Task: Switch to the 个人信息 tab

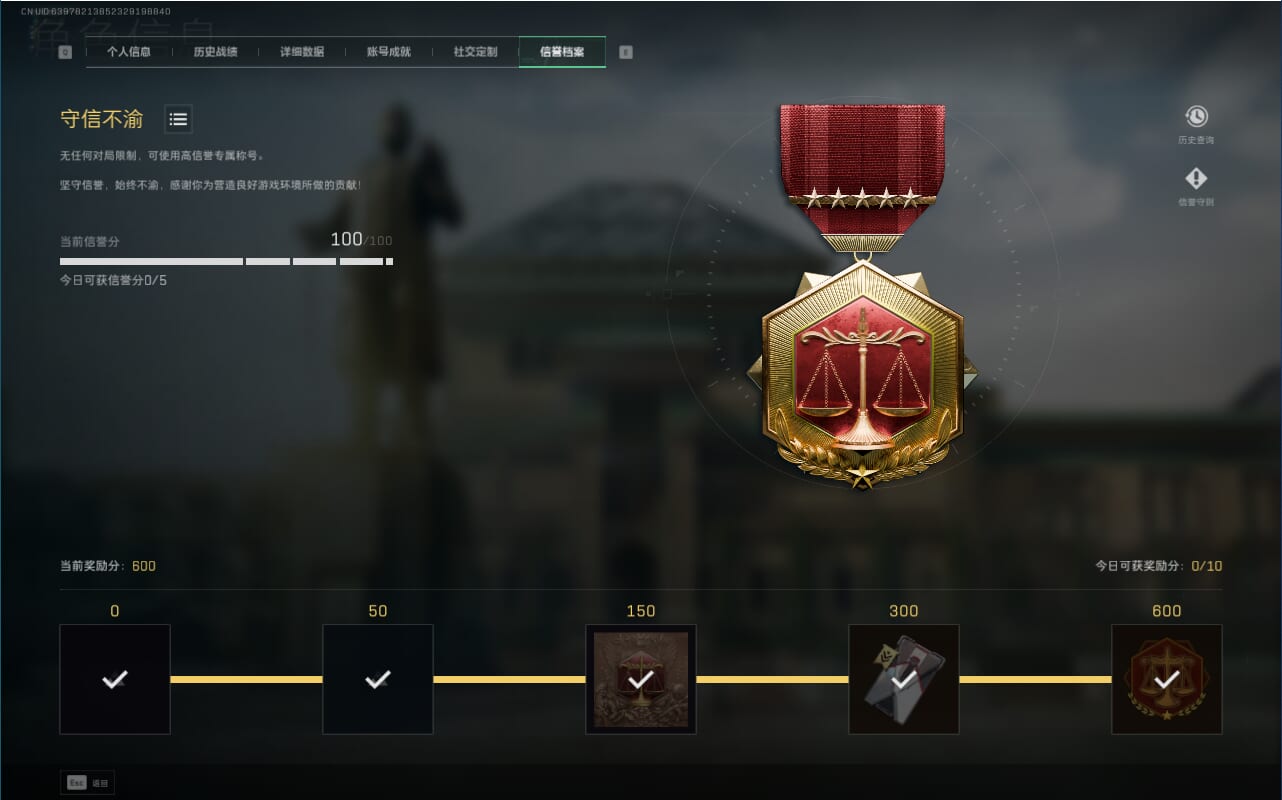Action: click(x=129, y=52)
